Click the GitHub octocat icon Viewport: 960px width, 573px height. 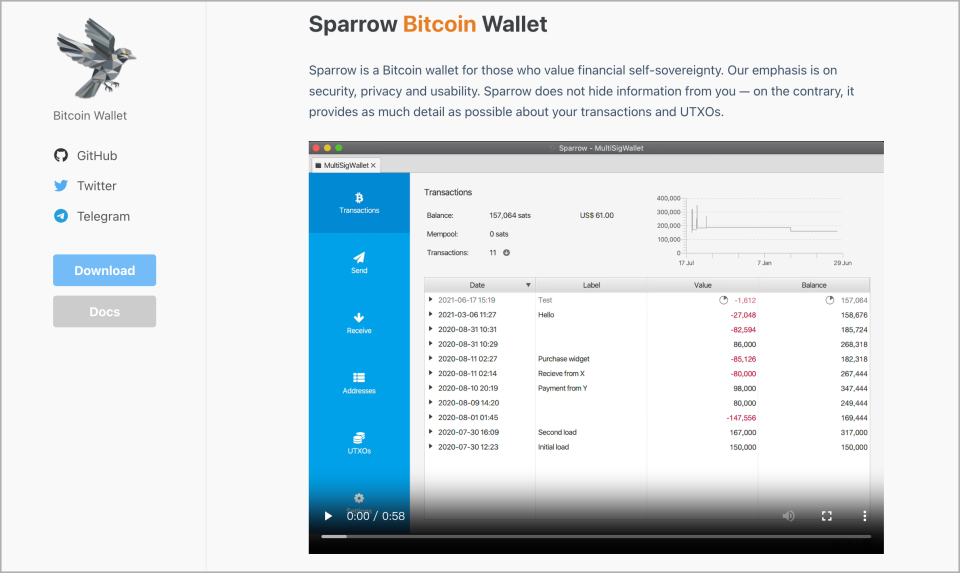tap(61, 155)
